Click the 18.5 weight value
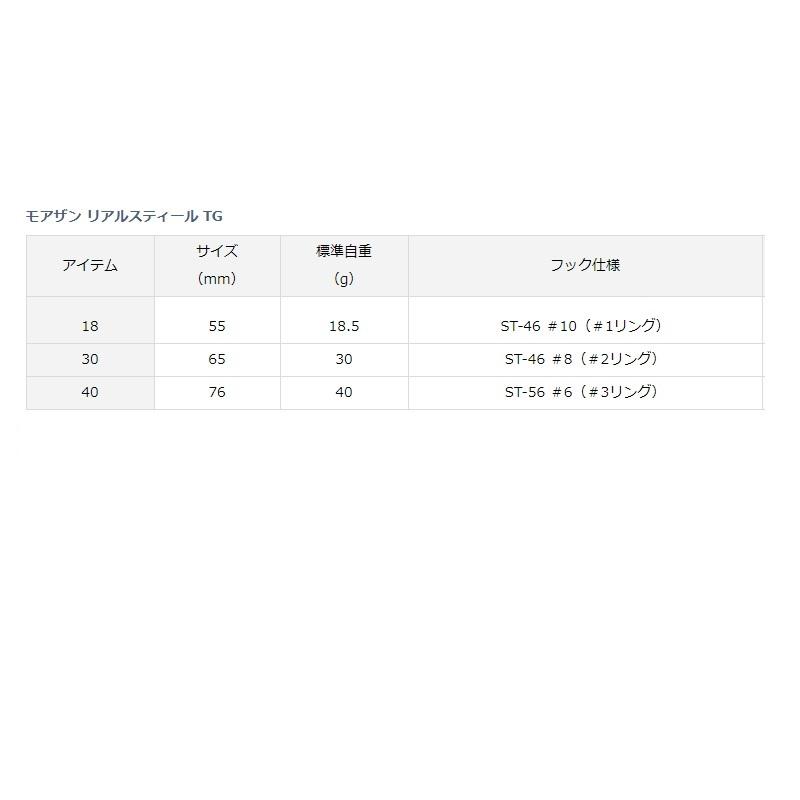 pos(344,326)
